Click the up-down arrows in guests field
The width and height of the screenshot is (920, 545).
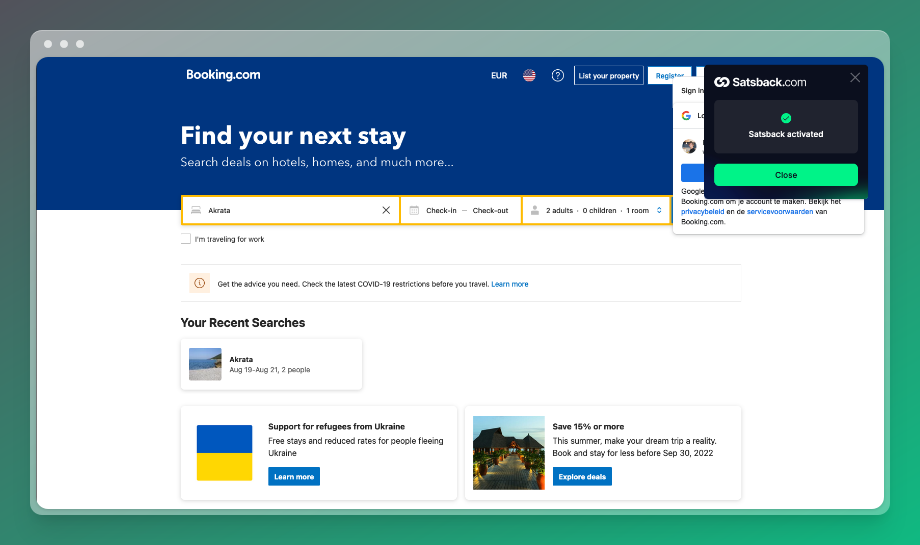659,210
